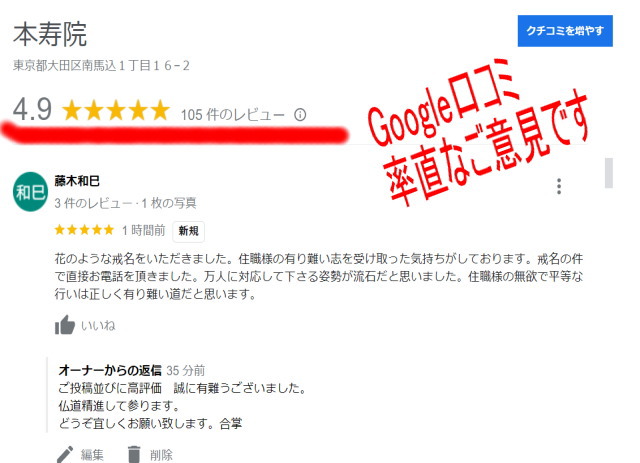
Task: Click the いいね label
Action: 98,325
